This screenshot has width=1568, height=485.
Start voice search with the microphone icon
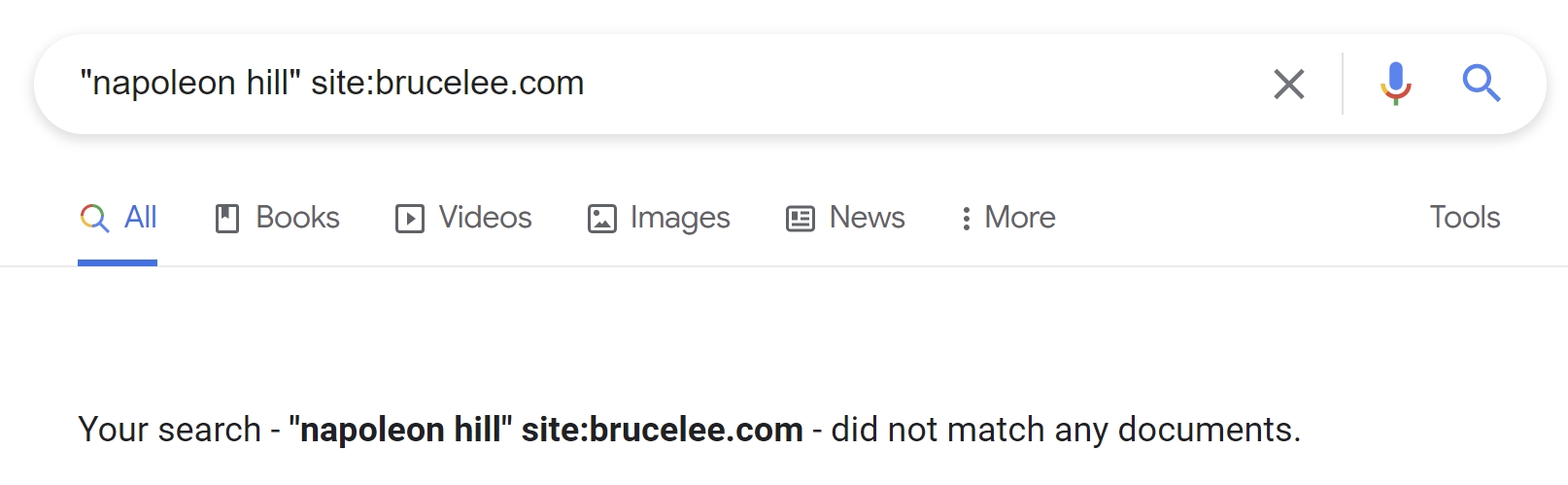point(1395,84)
